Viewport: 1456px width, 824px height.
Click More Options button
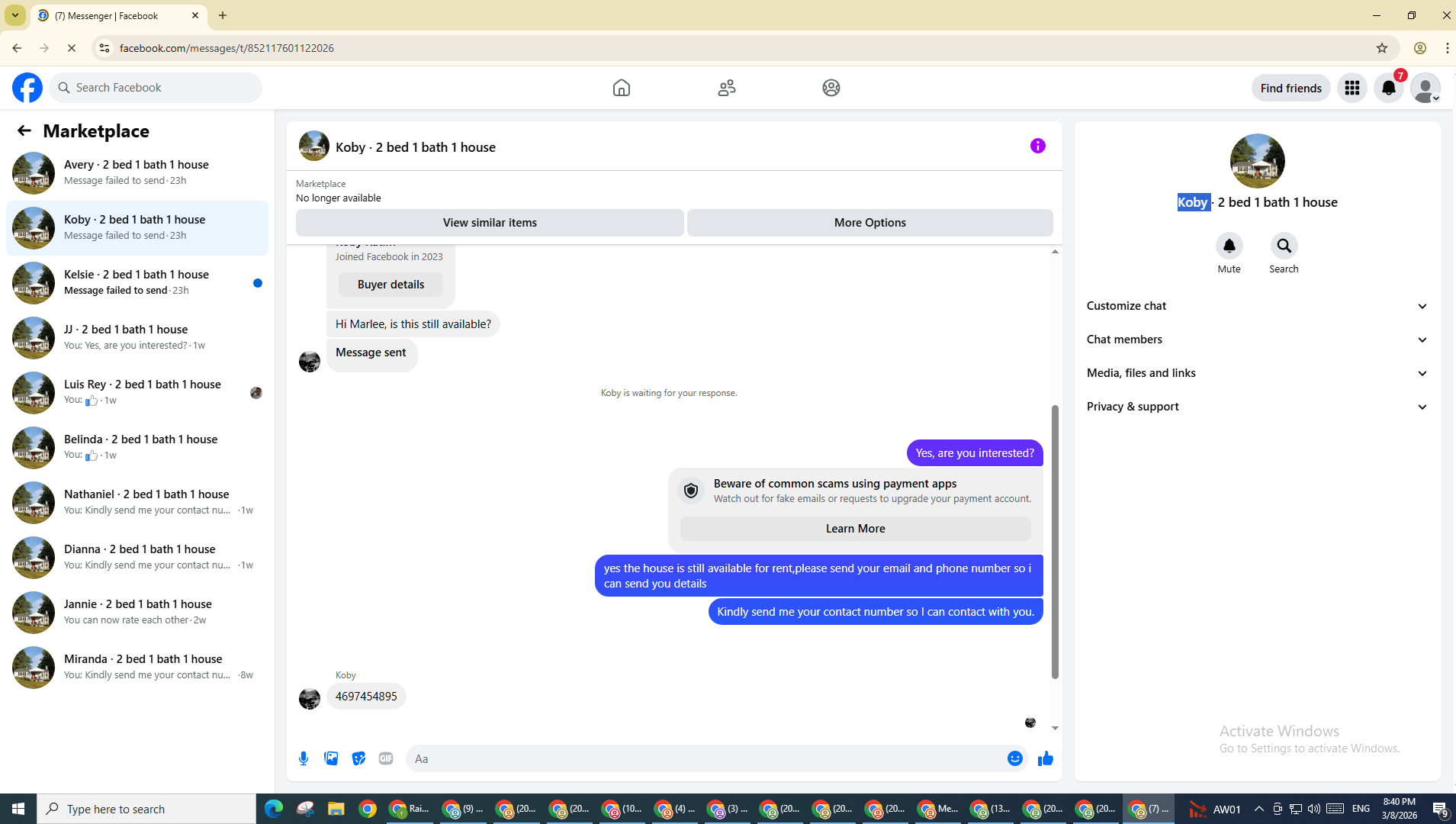coord(870,223)
